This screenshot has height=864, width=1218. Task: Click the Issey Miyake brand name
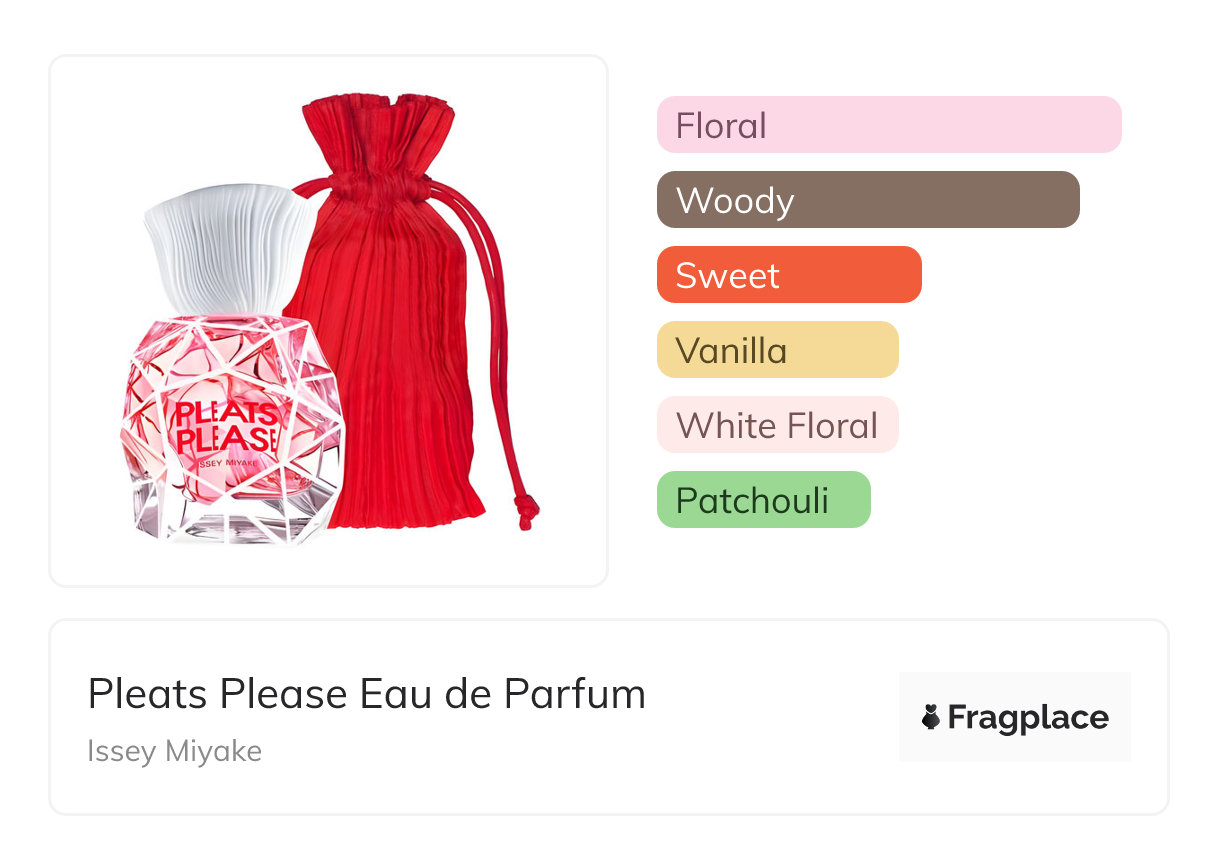click(x=174, y=751)
